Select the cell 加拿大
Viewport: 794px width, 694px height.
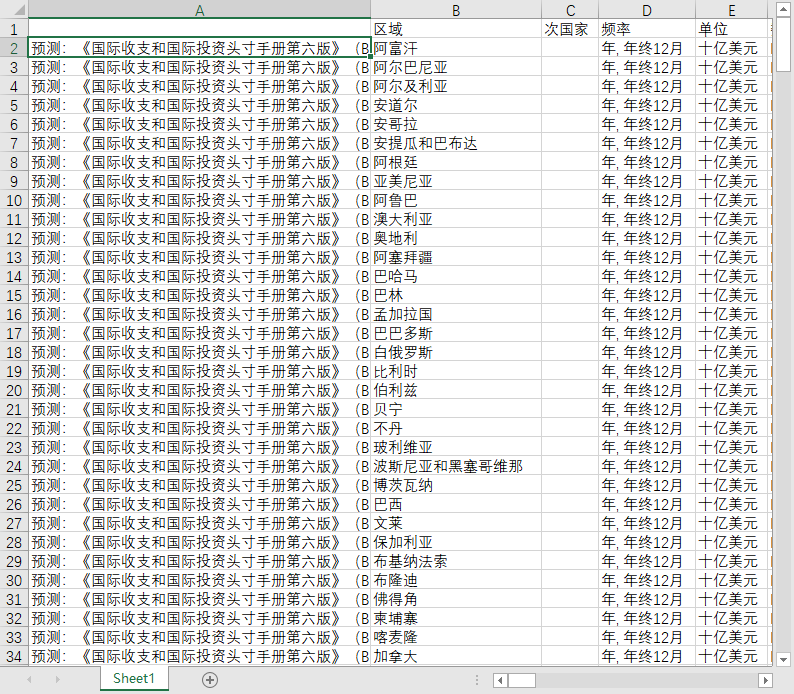click(x=456, y=657)
